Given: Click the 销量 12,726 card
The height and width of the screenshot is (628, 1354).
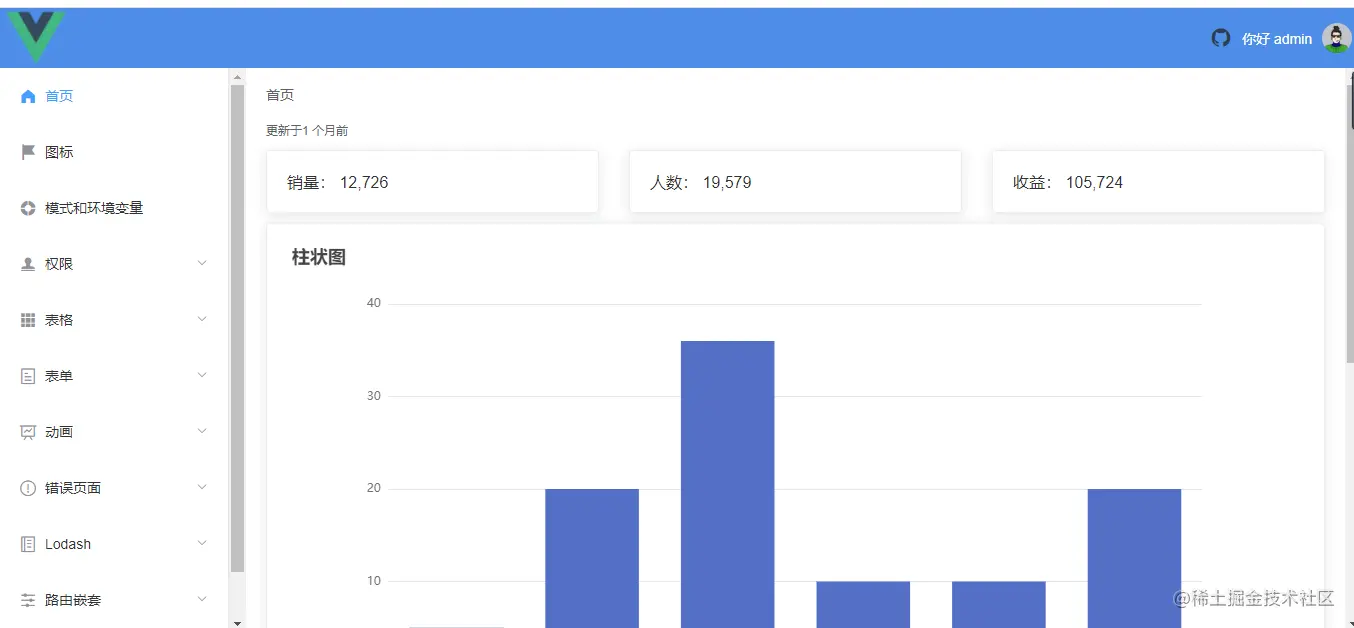Looking at the screenshot, I should click(432, 182).
